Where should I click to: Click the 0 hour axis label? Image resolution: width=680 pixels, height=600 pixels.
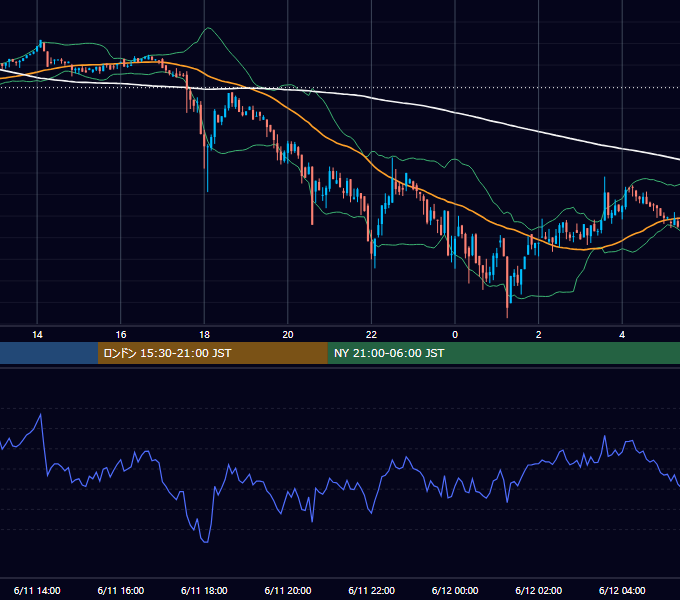pos(455,335)
